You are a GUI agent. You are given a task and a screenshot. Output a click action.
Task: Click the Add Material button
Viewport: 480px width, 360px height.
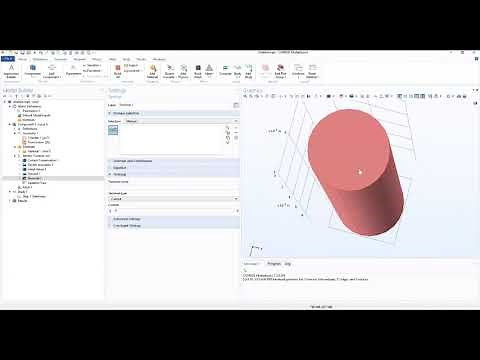pos(152,71)
